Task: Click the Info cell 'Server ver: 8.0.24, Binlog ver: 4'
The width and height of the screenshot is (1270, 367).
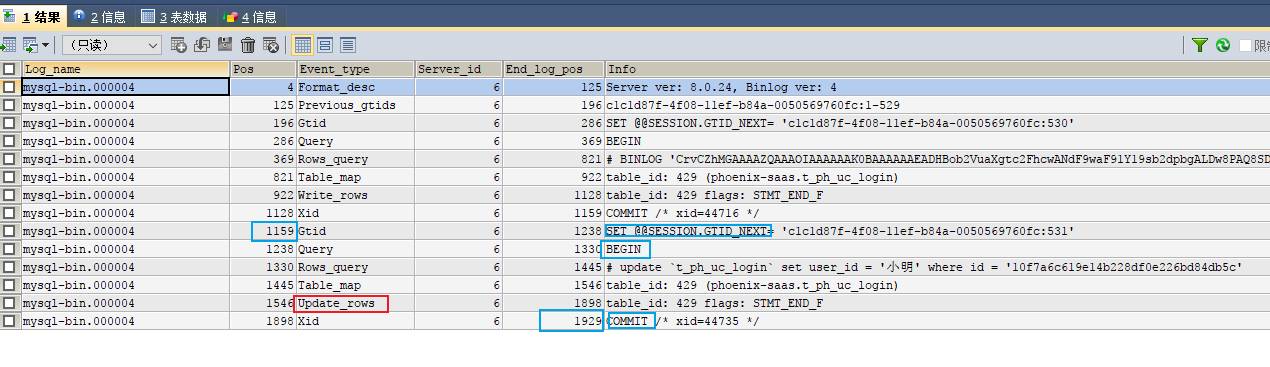Action: pos(937,87)
